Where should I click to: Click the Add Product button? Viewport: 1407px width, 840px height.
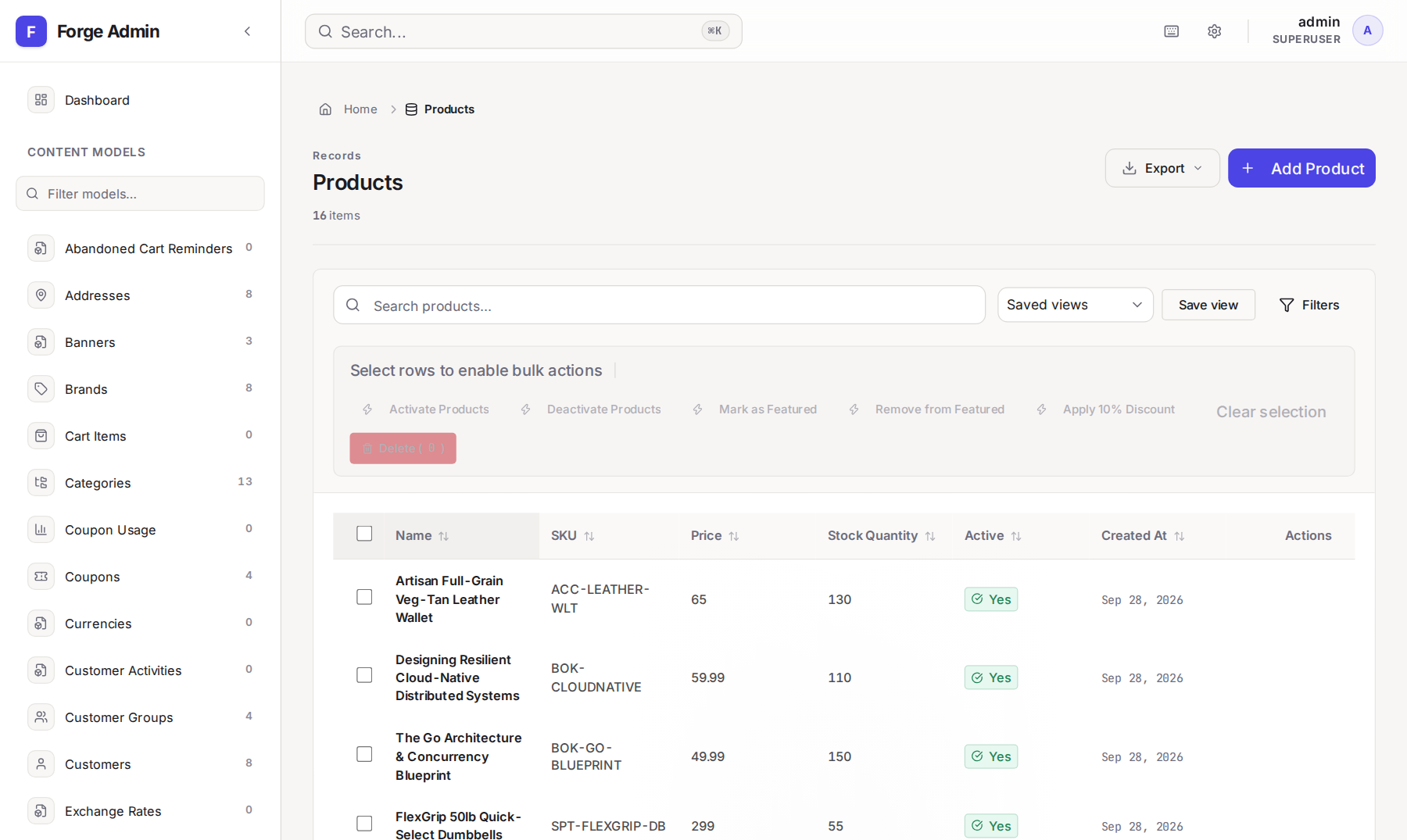coord(1301,168)
